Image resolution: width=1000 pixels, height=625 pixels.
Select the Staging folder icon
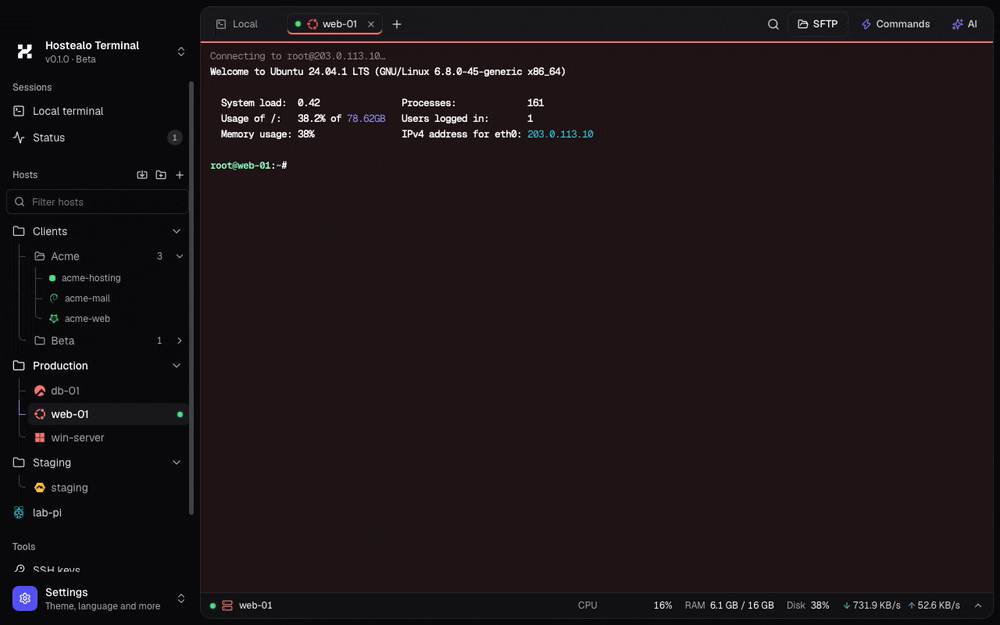(19, 463)
